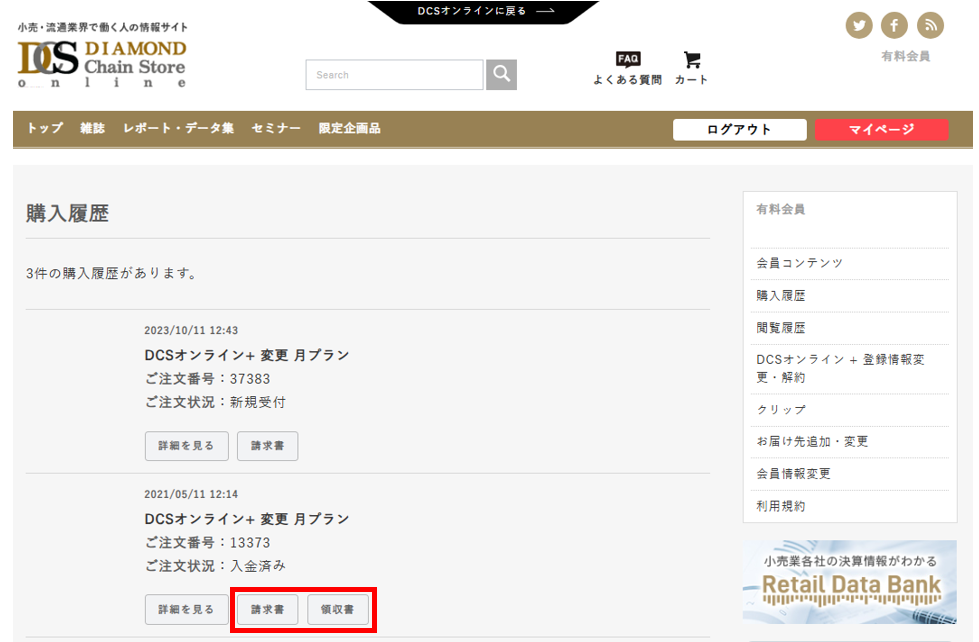This screenshot has height=642, width=979.
Task: Select 雑誌 in the navigation bar
Action: pos(93,129)
